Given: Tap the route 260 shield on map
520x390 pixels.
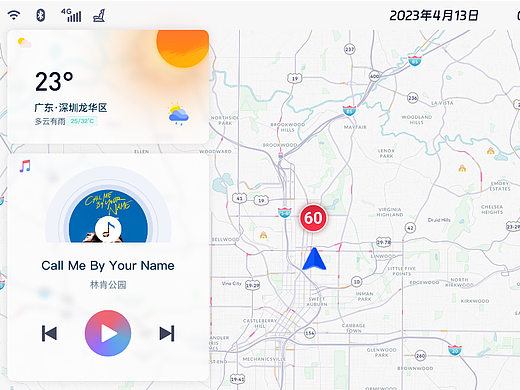Looking at the screenshot, I should click(x=421, y=356).
